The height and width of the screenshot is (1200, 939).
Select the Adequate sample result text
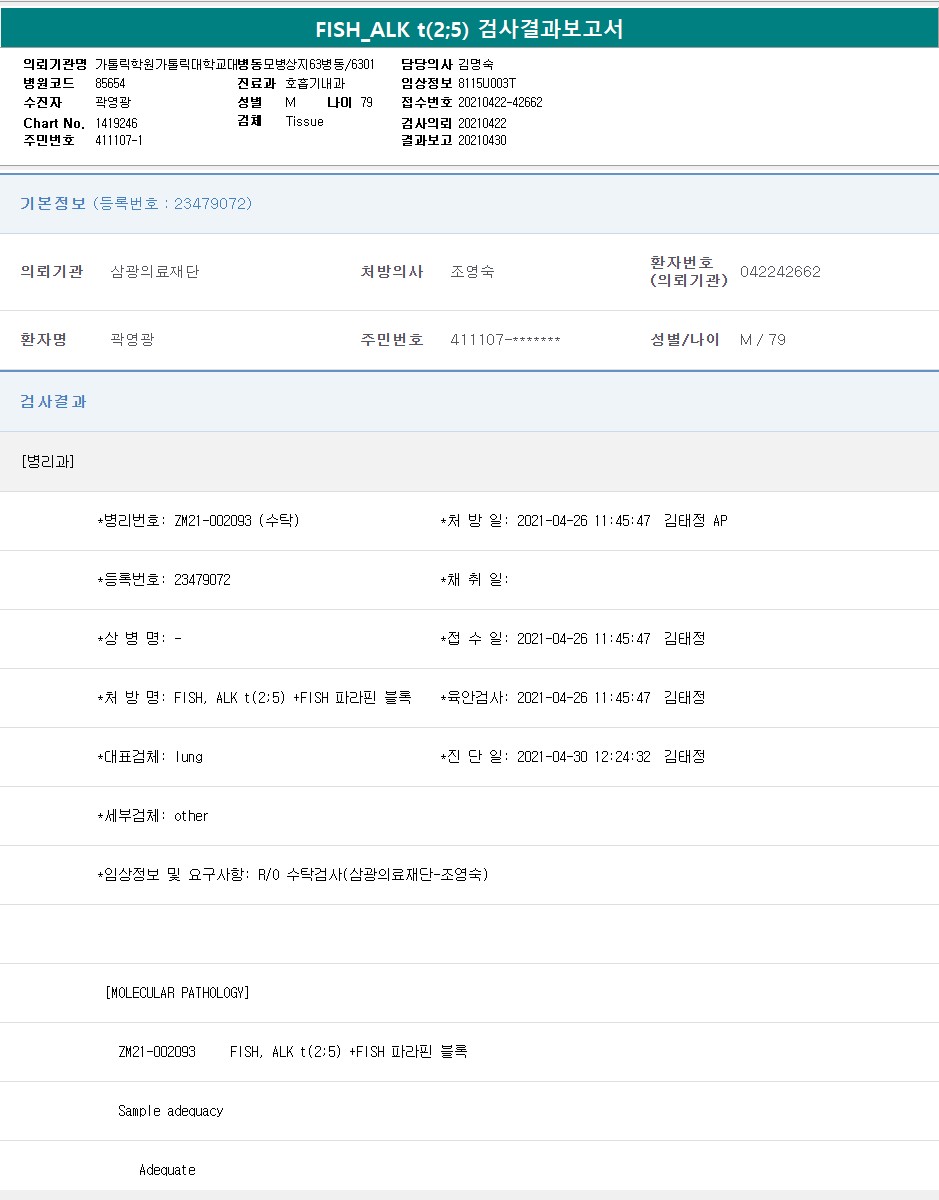(x=167, y=1169)
